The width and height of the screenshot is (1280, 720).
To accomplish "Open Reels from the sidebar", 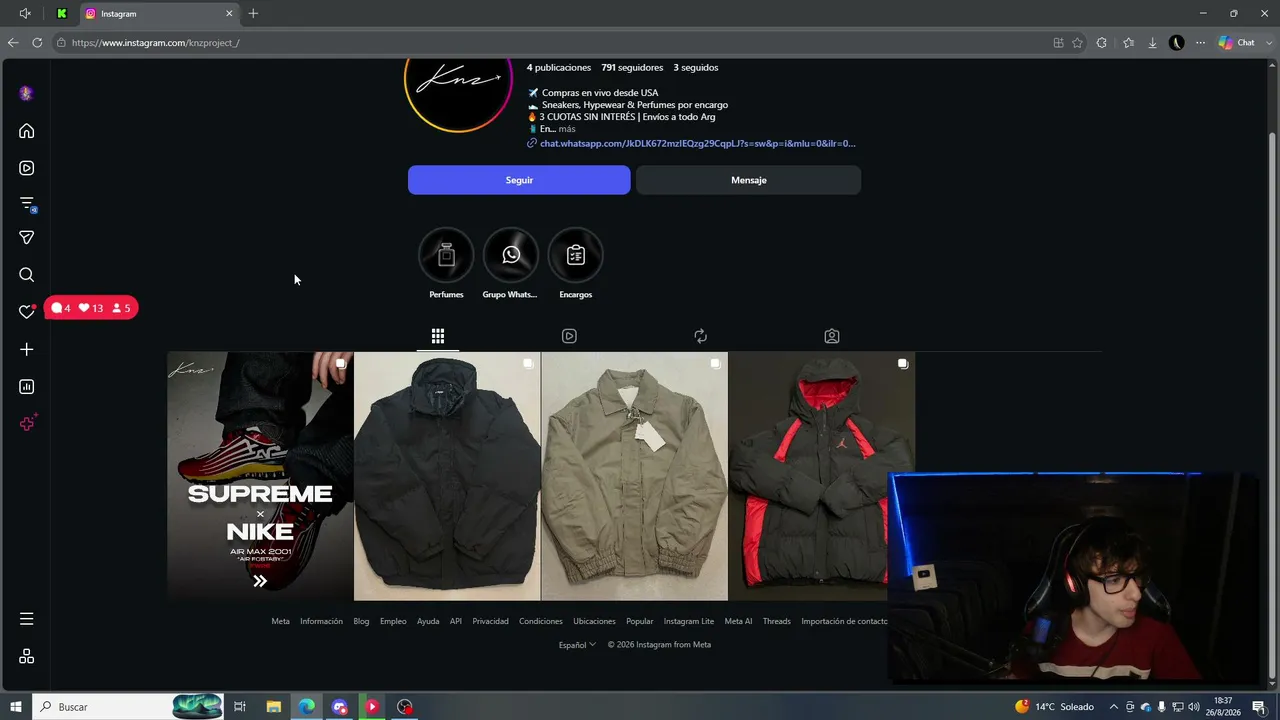I will pyautogui.click(x=27, y=168).
